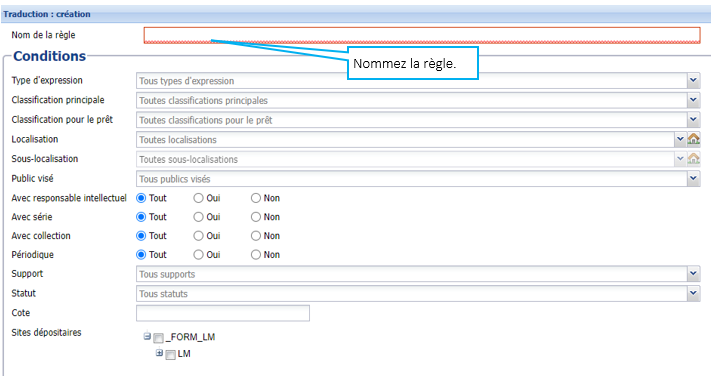This screenshot has width=716, height=376.
Task: Click the _FORM_LM tree label
Action: pos(190,337)
